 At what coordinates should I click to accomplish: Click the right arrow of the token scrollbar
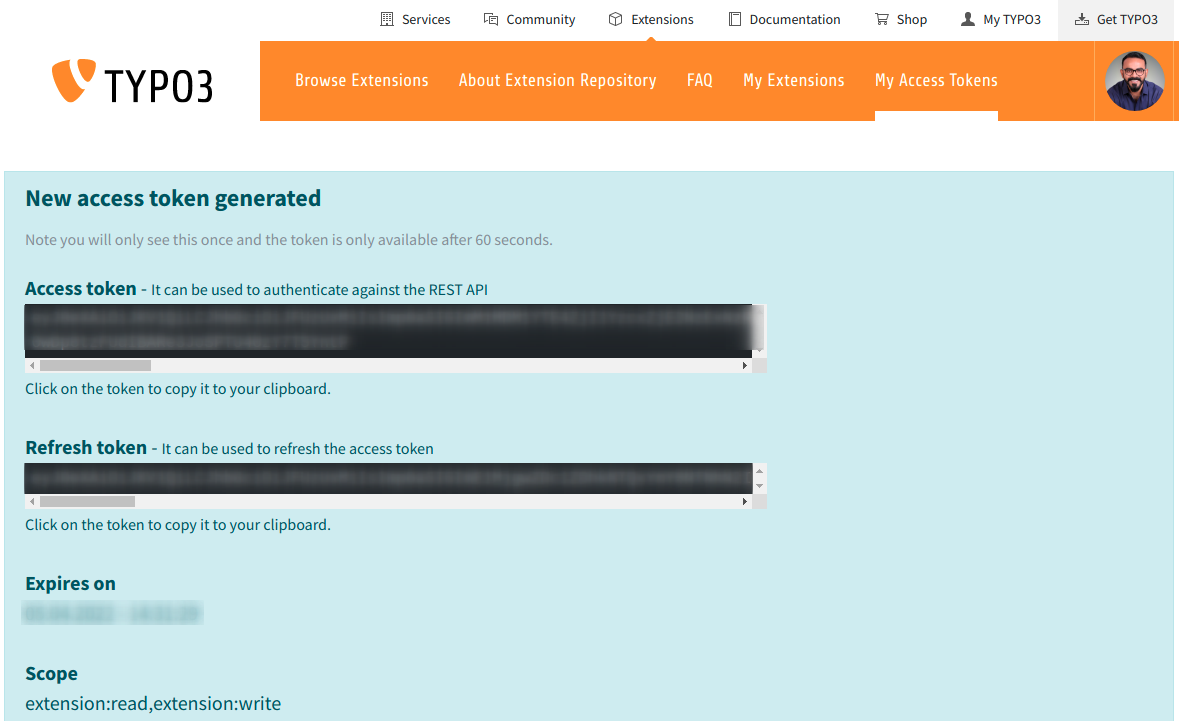(x=744, y=366)
